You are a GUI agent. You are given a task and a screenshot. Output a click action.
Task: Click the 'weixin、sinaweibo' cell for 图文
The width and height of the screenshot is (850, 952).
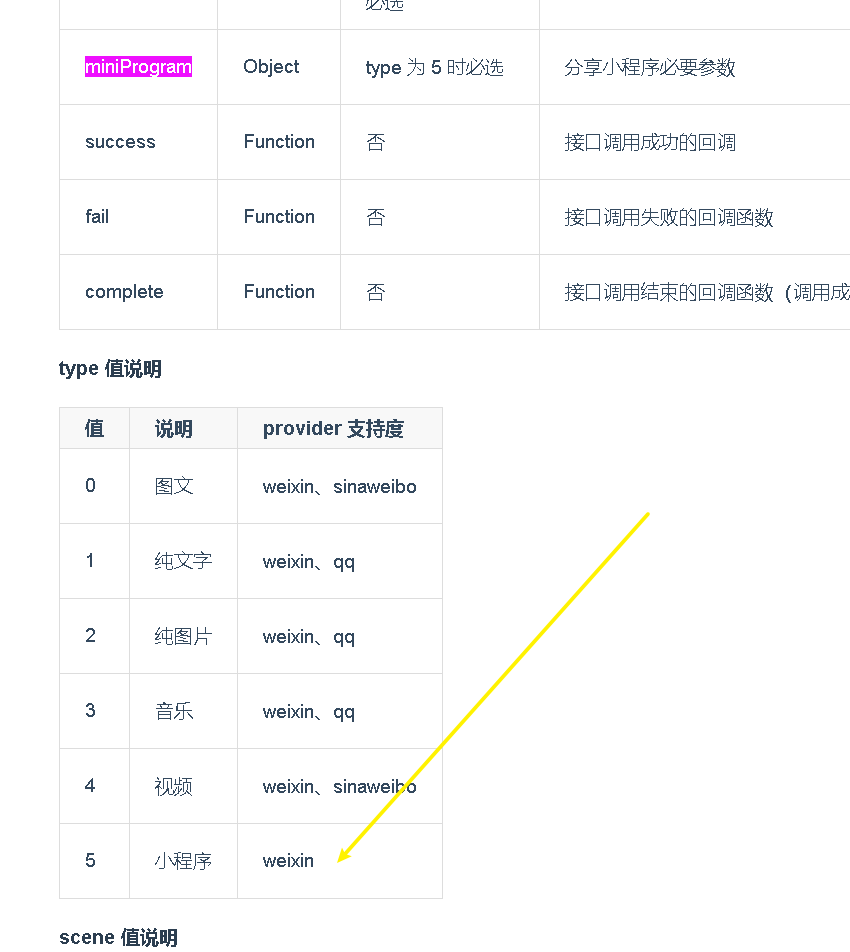point(339,487)
